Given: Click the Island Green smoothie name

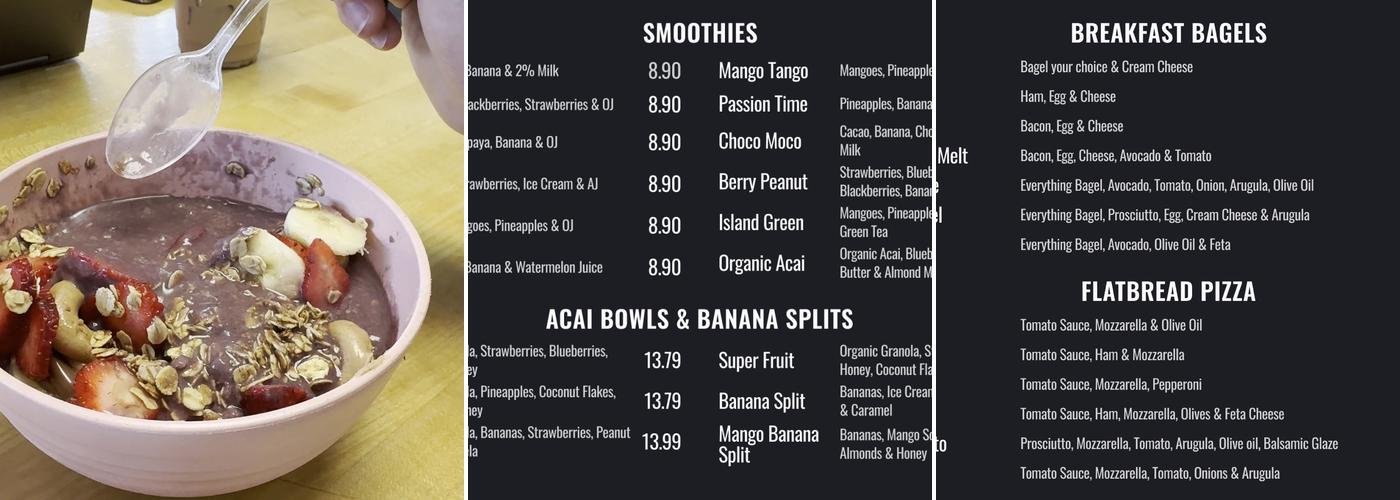Looking at the screenshot, I should (x=761, y=223).
